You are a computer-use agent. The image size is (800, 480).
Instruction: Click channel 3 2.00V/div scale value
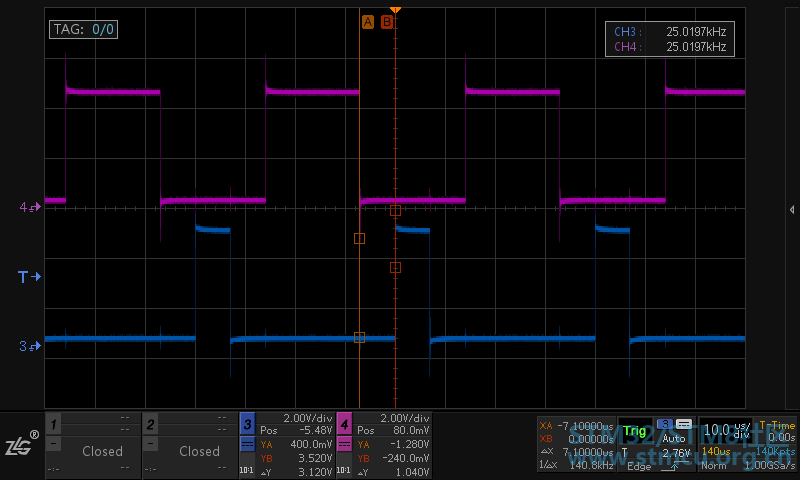(308, 418)
